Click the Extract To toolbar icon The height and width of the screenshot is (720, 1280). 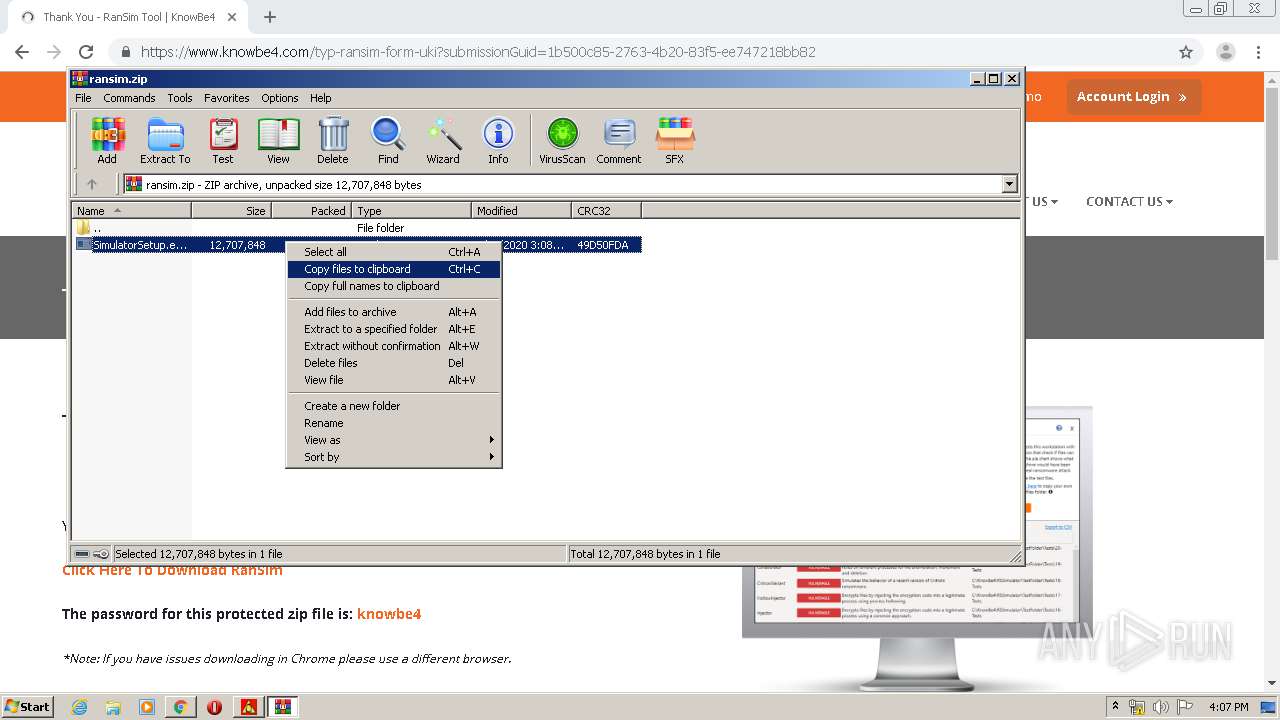pos(165,140)
